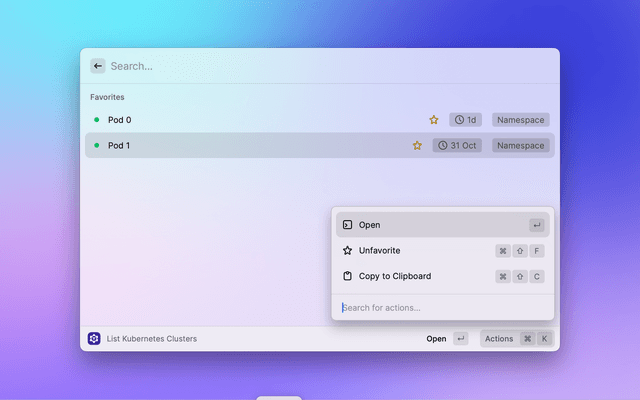Click the star icon beside Unfavorite
This screenshot has width=640, height=400.
pyautogui.click(x=347, y=251)
